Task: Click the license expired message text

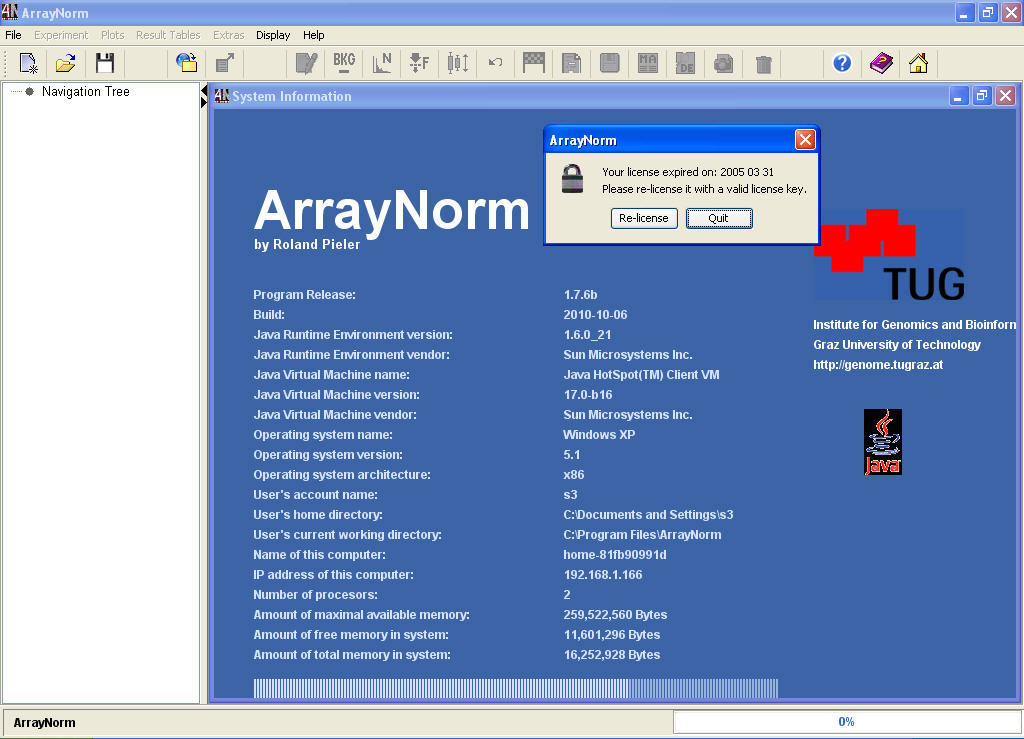Action: click(704, 181)
